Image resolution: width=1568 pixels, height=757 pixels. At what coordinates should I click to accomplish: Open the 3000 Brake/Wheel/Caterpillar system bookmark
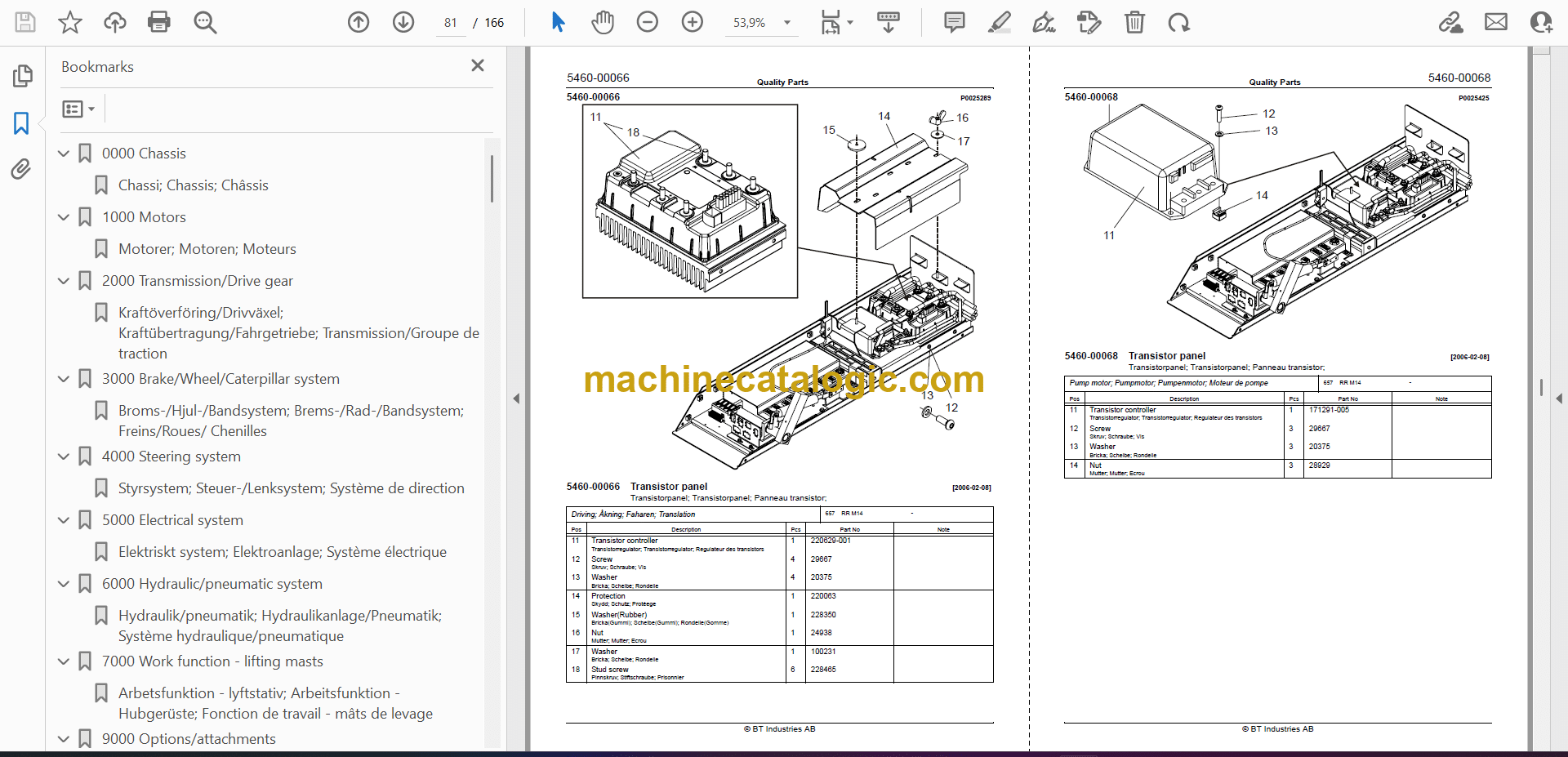point(220,379)
